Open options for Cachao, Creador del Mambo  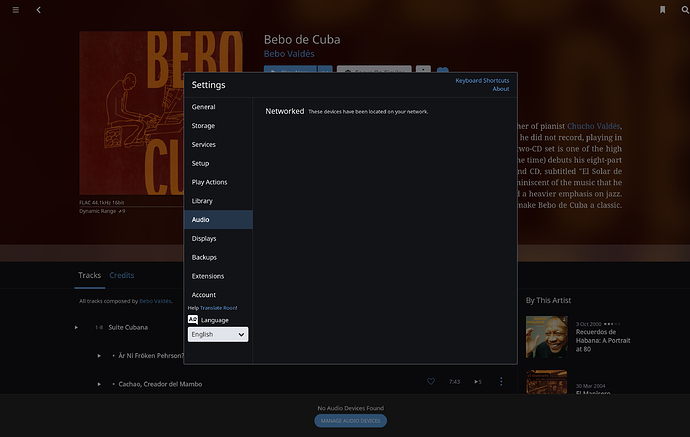[501, 382]
